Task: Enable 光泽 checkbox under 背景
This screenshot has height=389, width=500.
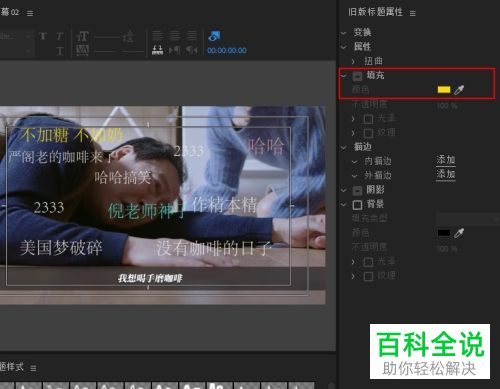Action: tap(368, 262)
